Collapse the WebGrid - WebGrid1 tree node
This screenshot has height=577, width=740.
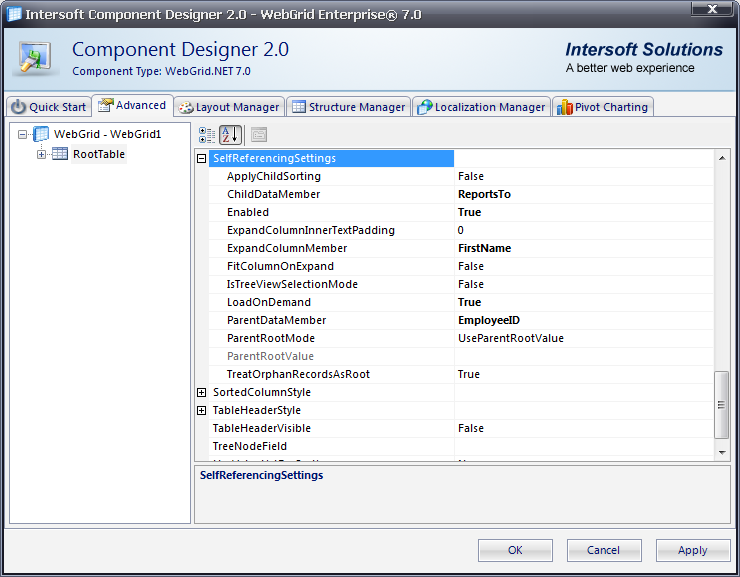22,135
